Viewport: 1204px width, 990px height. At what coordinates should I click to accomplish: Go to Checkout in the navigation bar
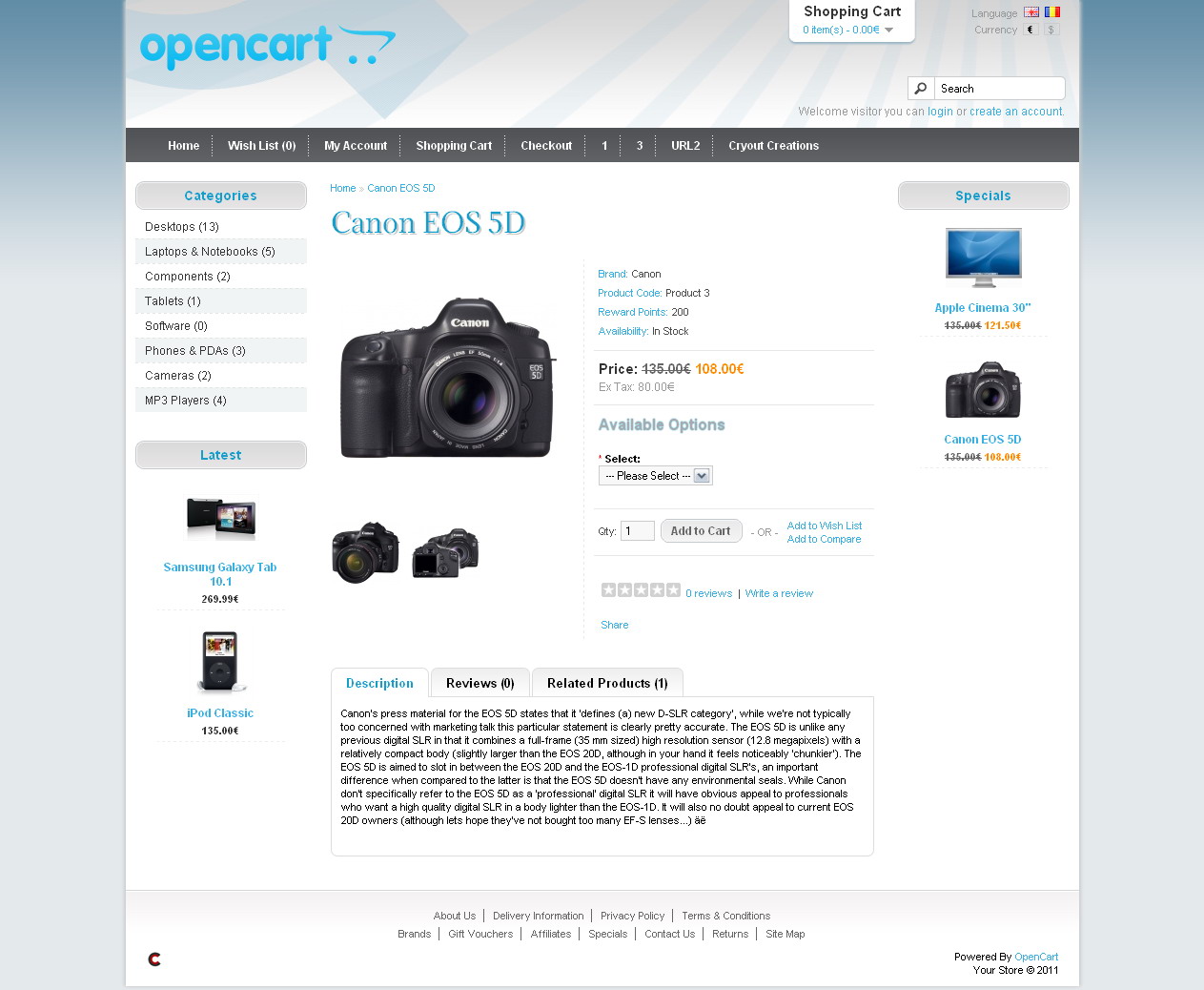click(x=546, y=146)
